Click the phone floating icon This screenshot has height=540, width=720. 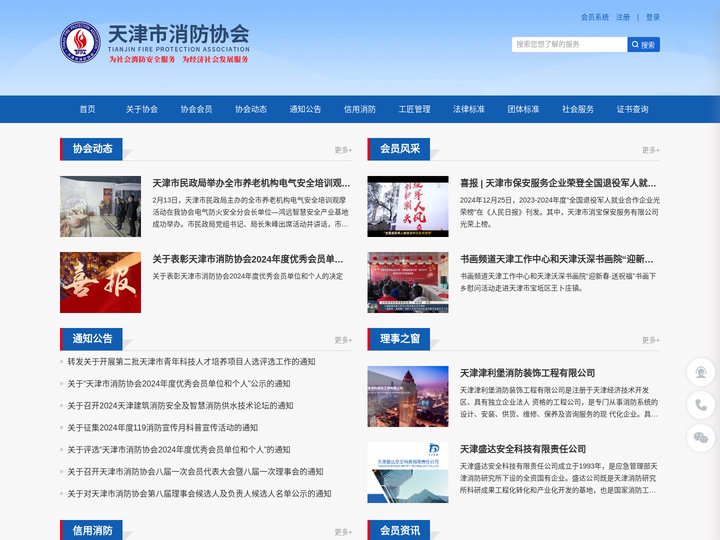701,405
